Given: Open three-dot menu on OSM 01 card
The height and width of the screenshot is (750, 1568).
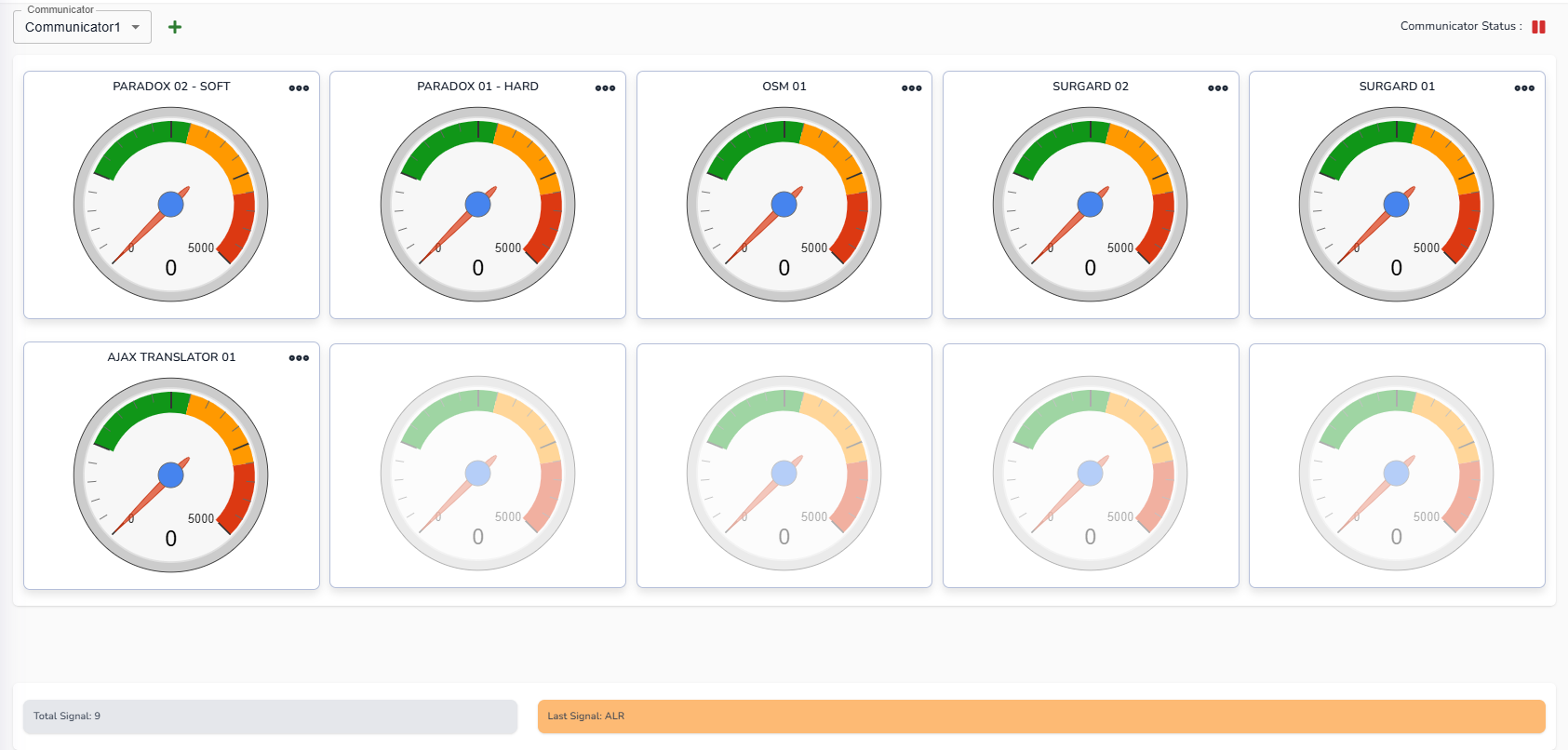Looking at the screenshot, I should 911,88.
